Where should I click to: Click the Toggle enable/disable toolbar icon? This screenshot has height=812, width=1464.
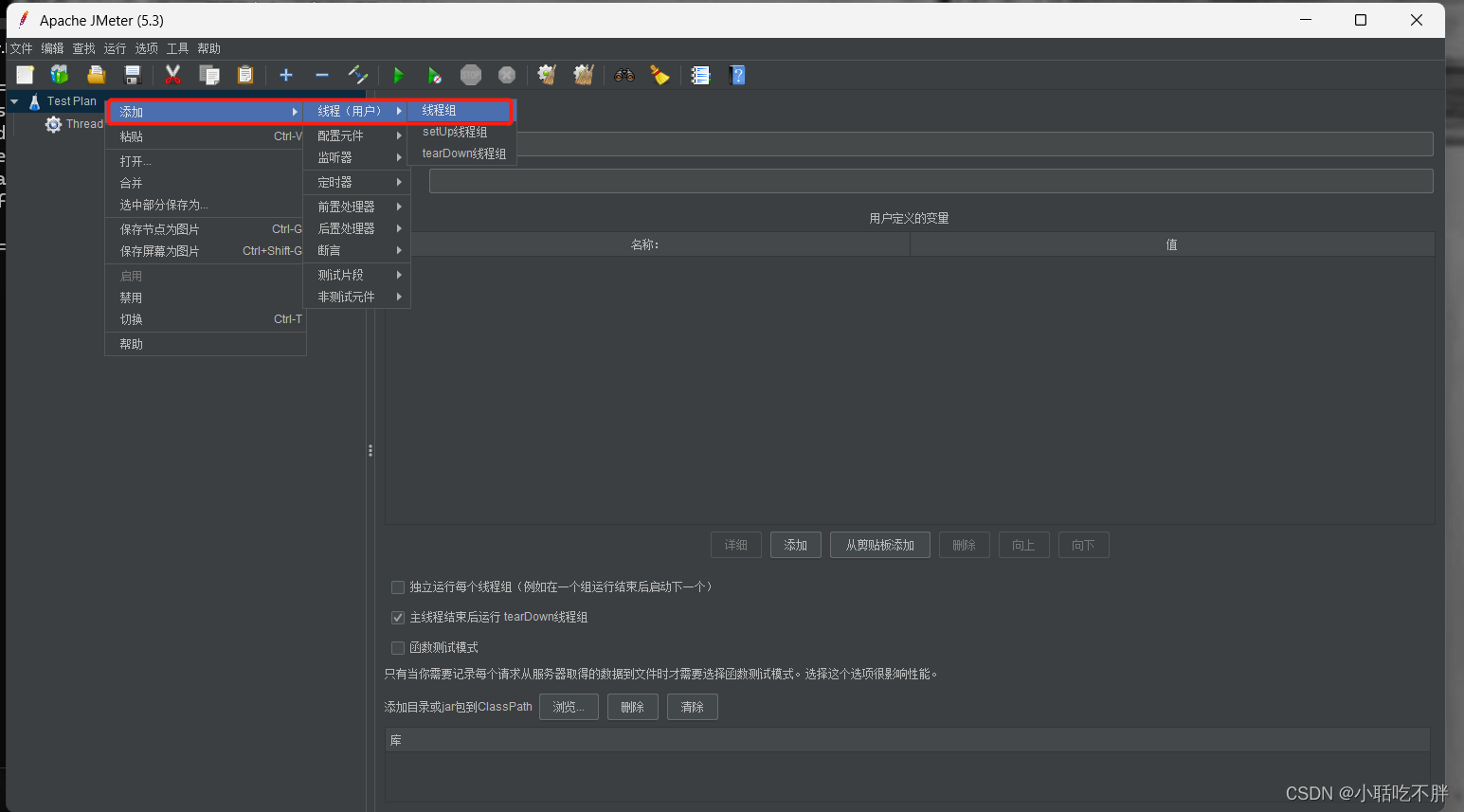click(358, 75)
